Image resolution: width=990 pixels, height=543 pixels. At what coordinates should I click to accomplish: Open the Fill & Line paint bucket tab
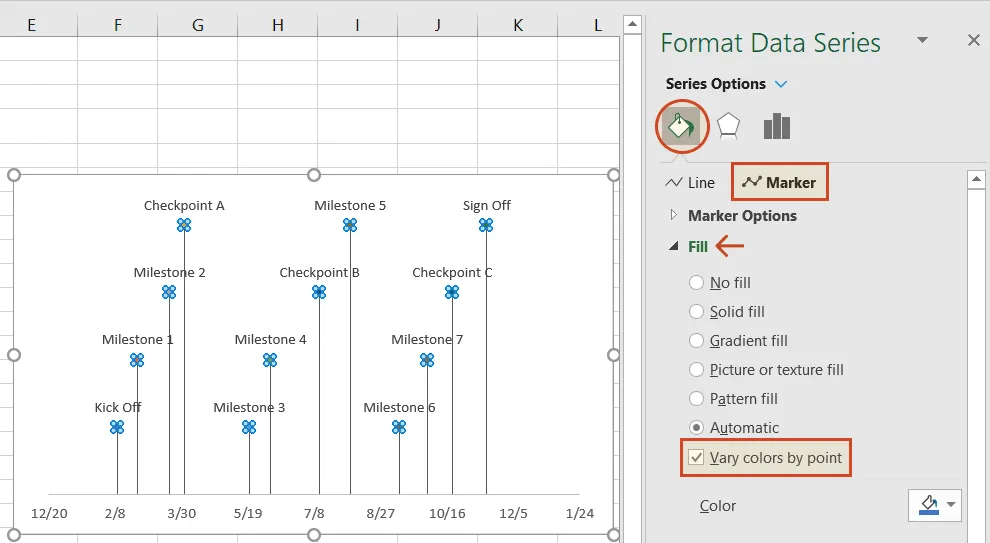[682, 126]
